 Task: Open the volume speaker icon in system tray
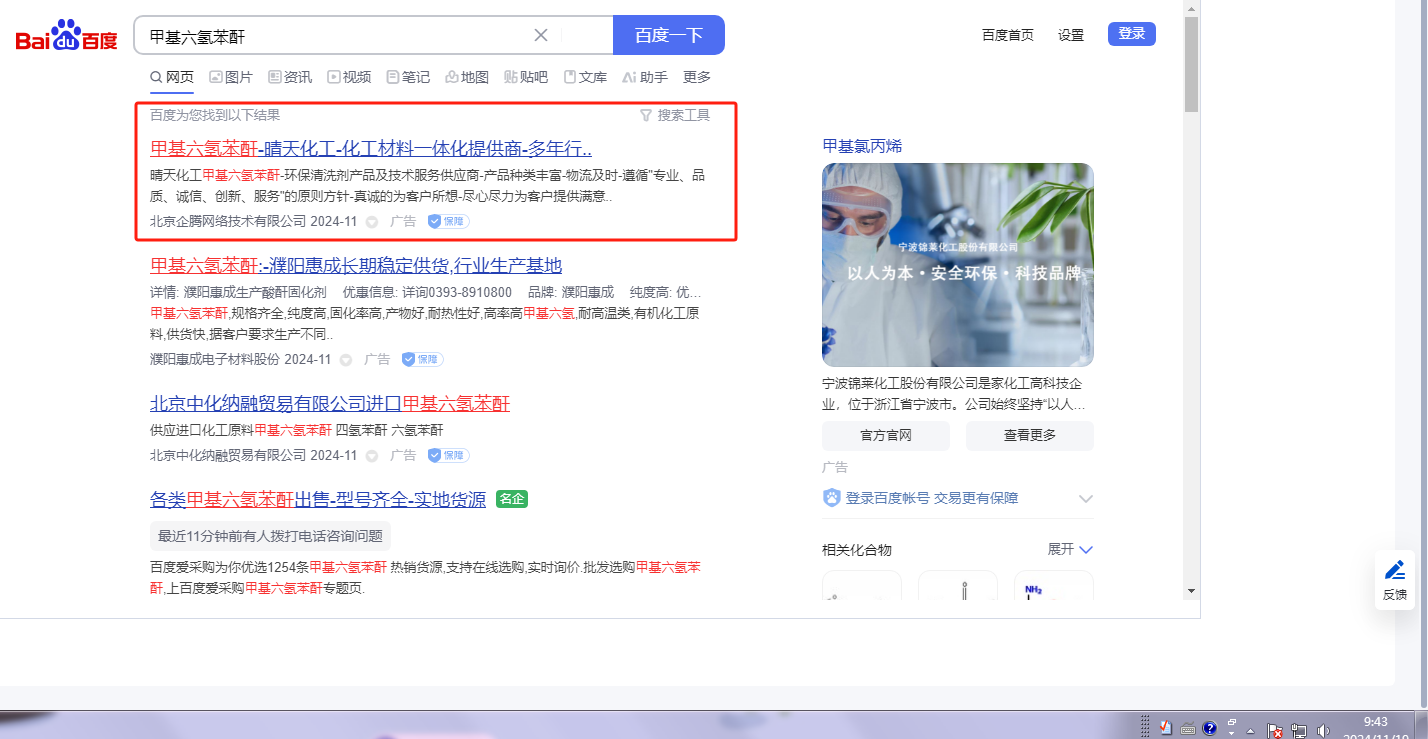pos(1324,729)
